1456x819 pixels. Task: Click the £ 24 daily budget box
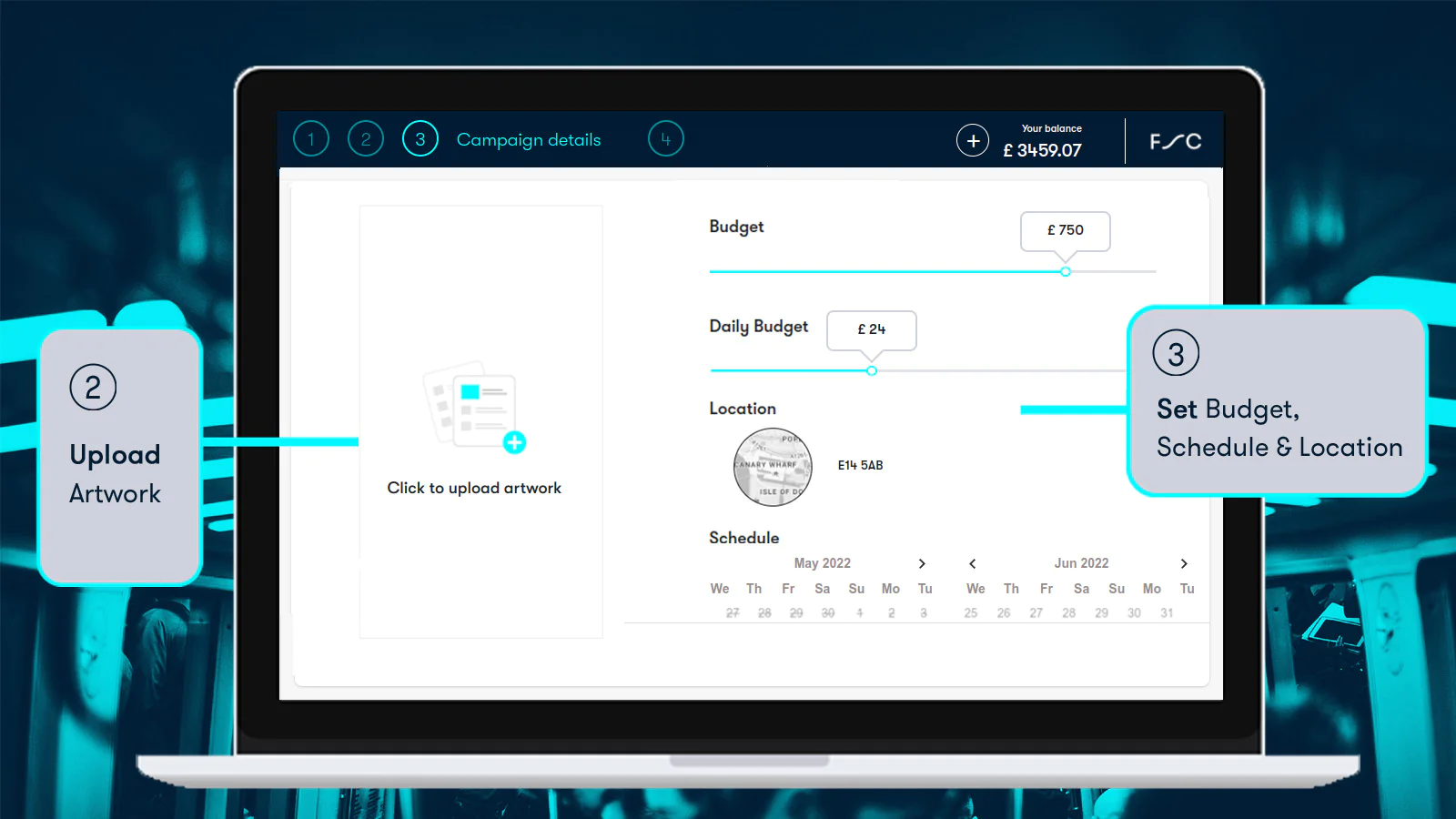tap(871, 329)
